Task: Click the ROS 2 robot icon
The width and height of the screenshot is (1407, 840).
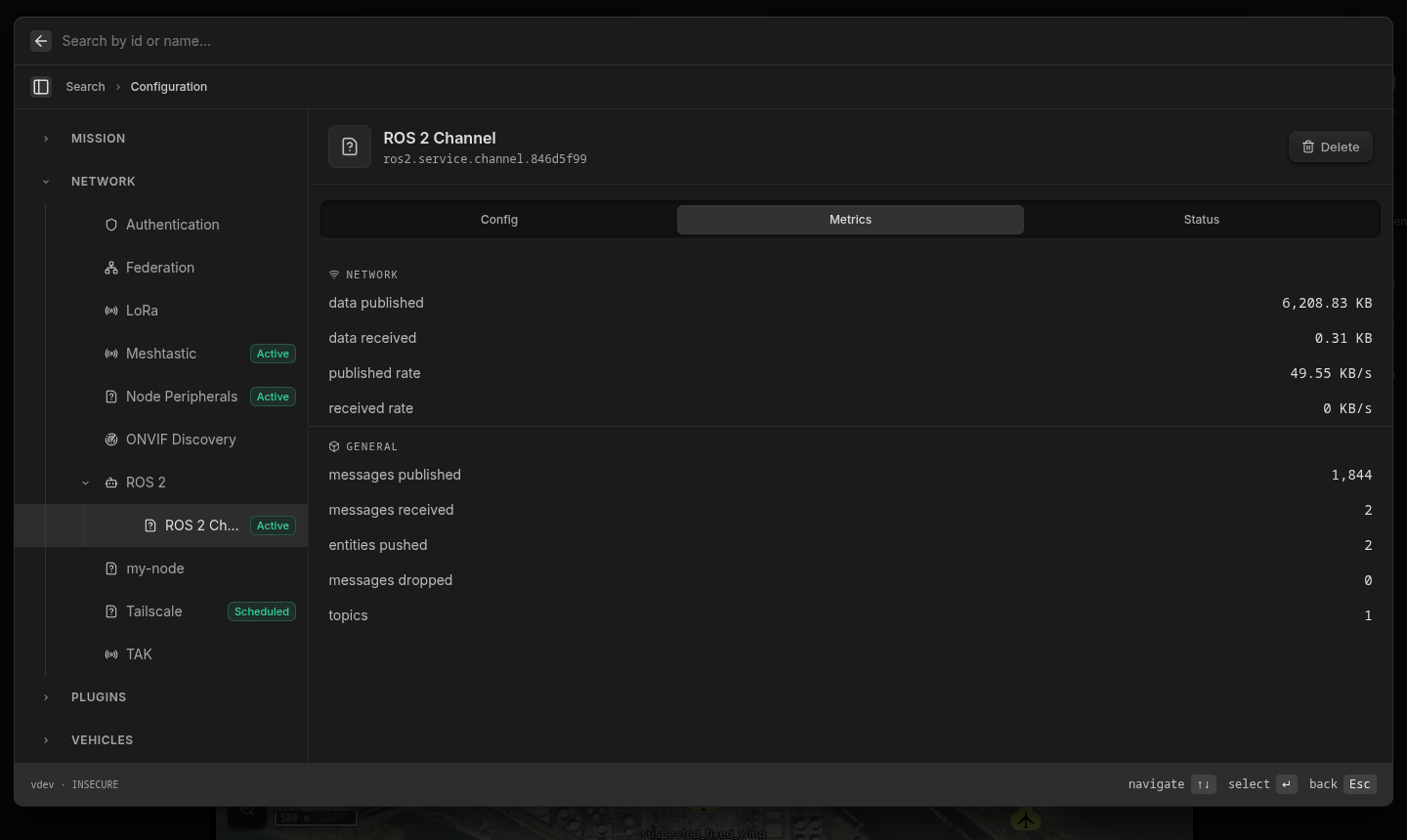Action: [111, 483]
